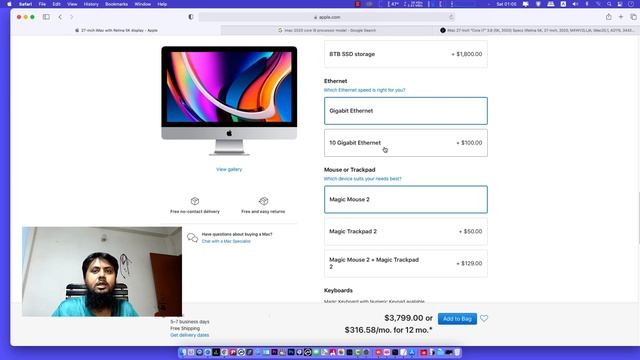
Task: Switch to the iMac Core i7 specs tab
Action: click(536, 30)
